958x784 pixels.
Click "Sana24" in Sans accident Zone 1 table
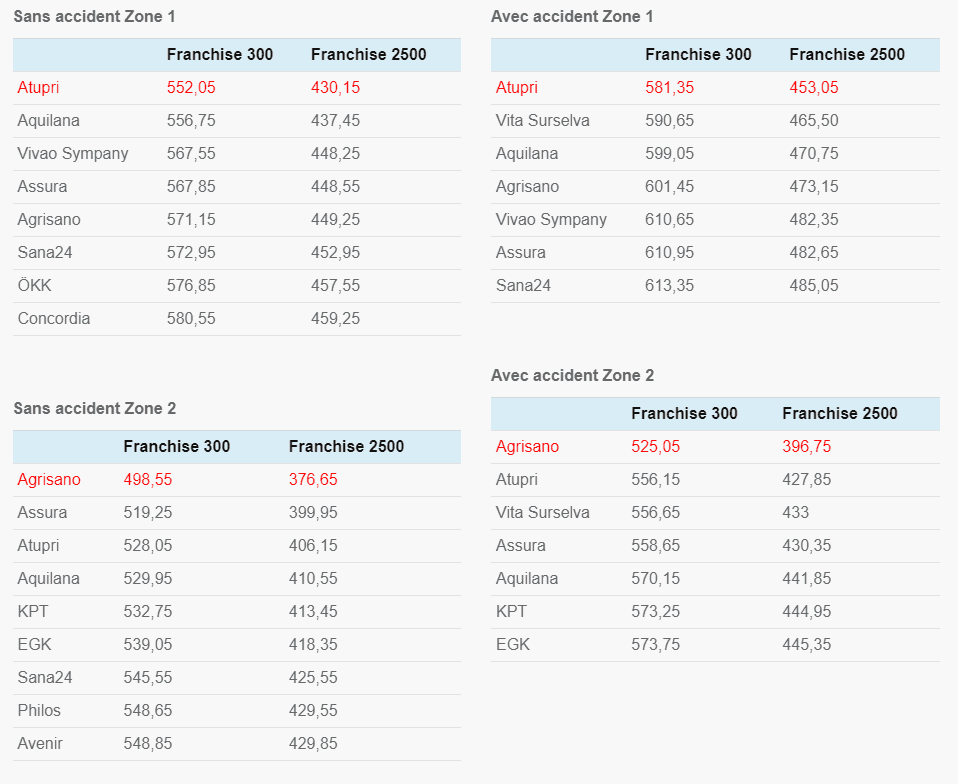45,252
